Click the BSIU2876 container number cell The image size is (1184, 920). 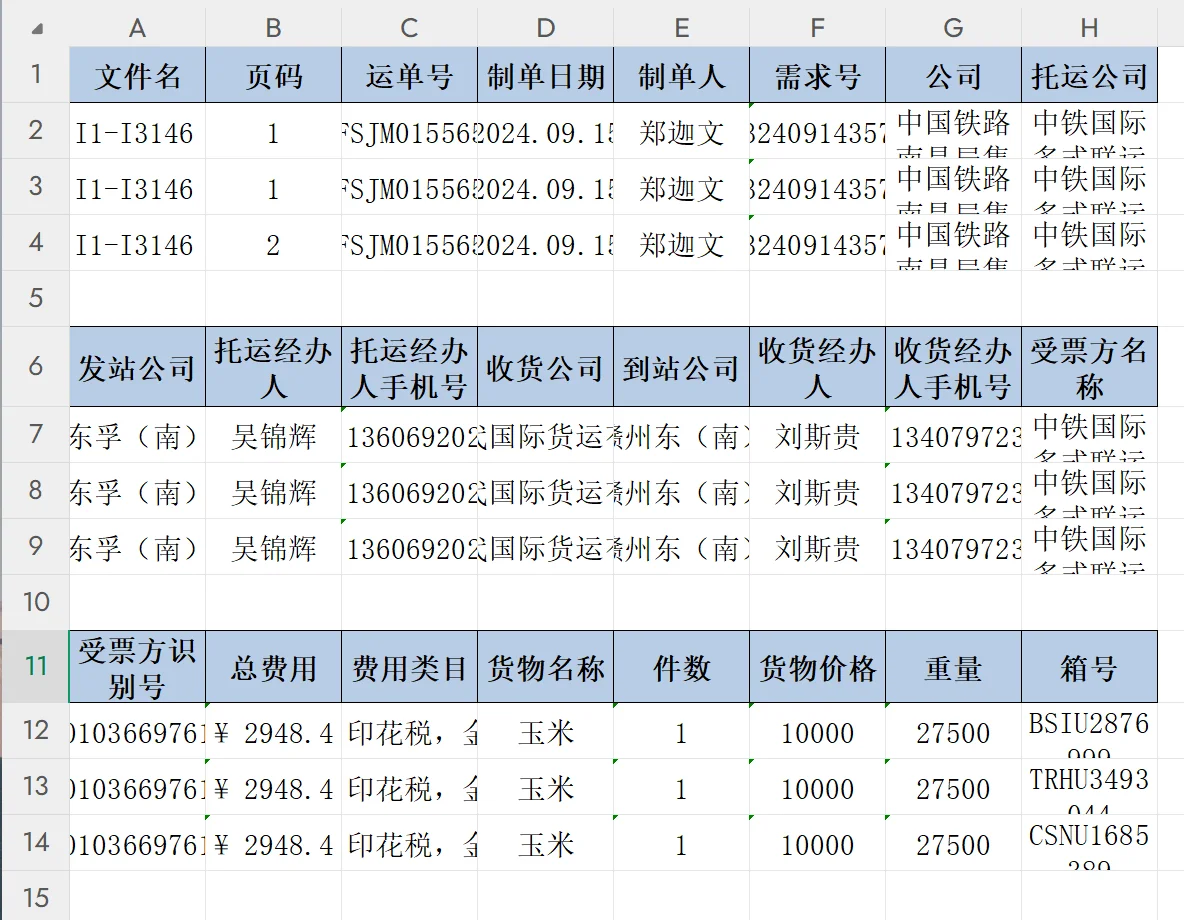1089,732
